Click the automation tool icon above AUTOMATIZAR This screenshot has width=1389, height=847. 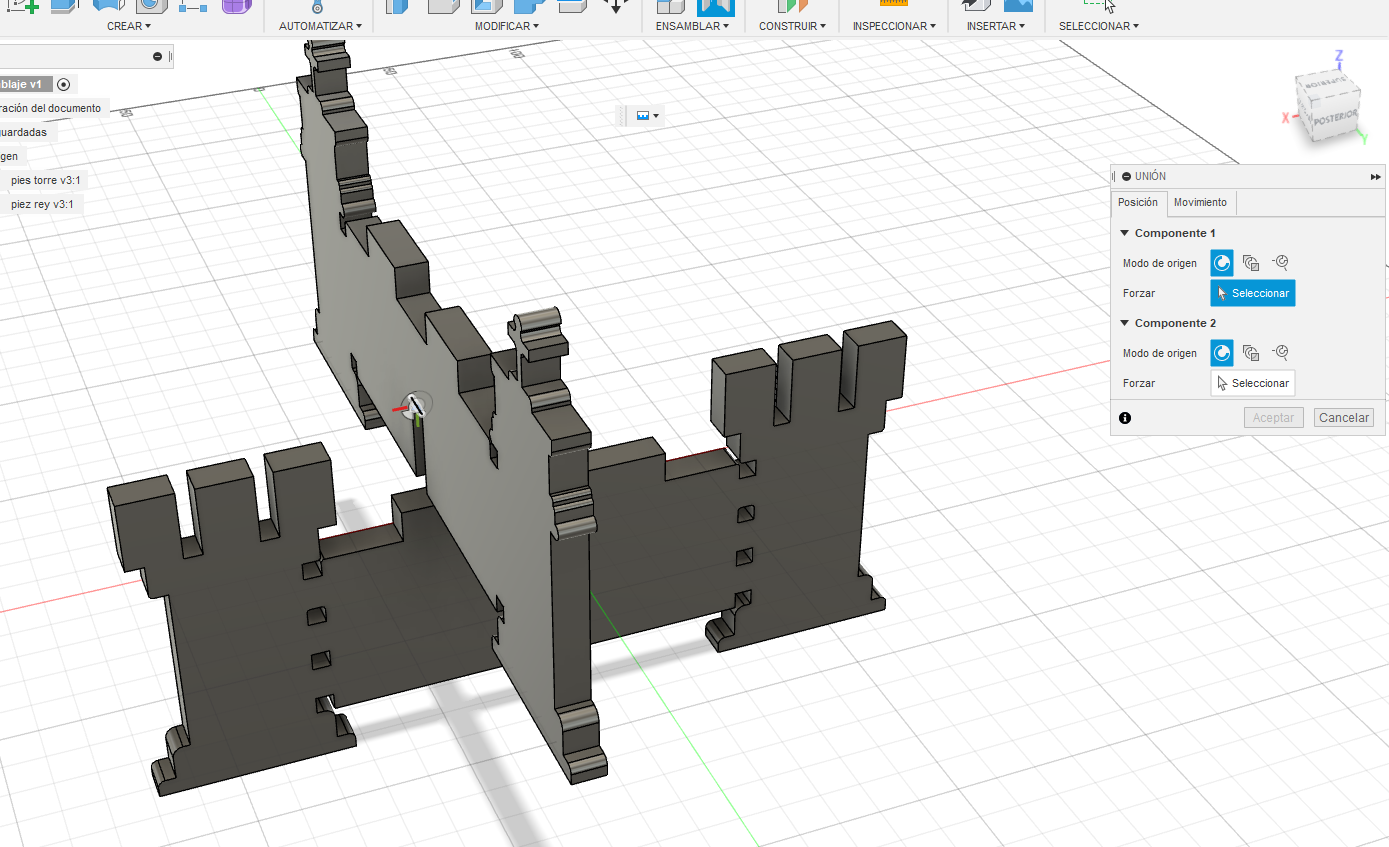tap(319, 6)
